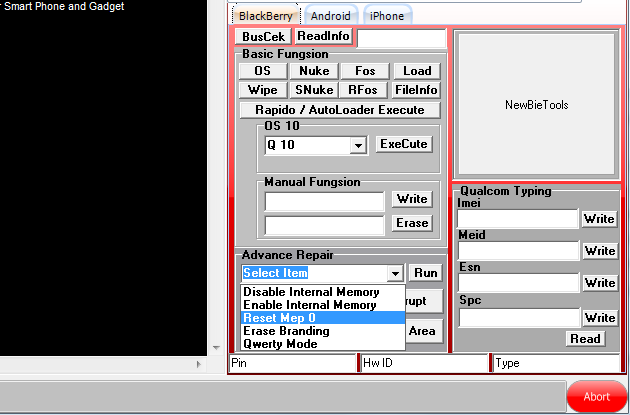Select Enable Internal Memory from list
Screen dimensions: 630x415
click(x=323, y=305)
